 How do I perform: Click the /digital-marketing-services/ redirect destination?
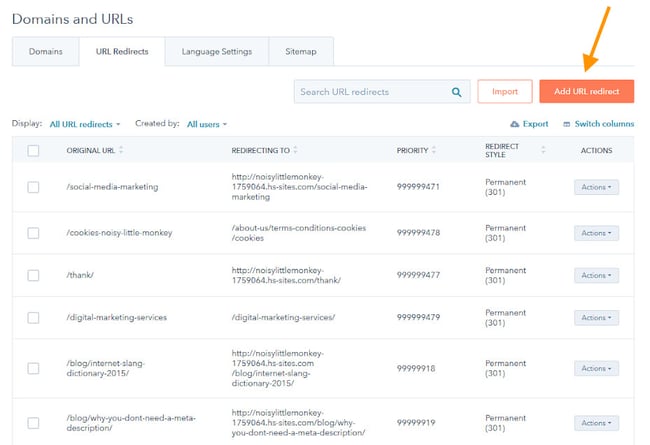tap(283, 318)
